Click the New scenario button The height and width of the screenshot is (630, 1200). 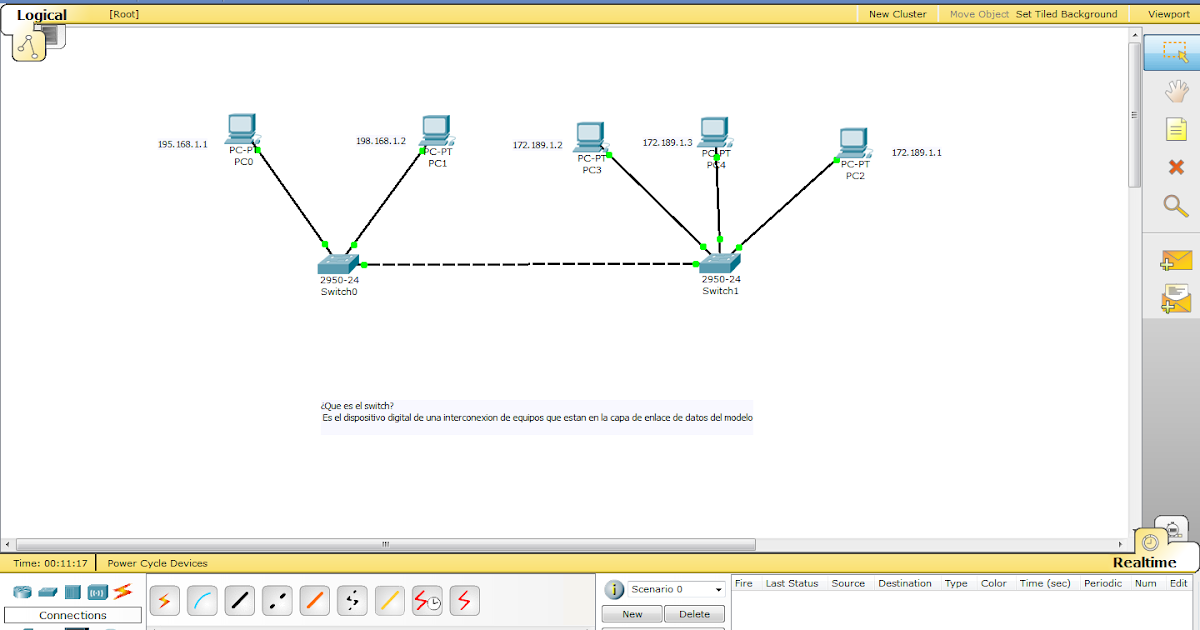tap(631, 614)
